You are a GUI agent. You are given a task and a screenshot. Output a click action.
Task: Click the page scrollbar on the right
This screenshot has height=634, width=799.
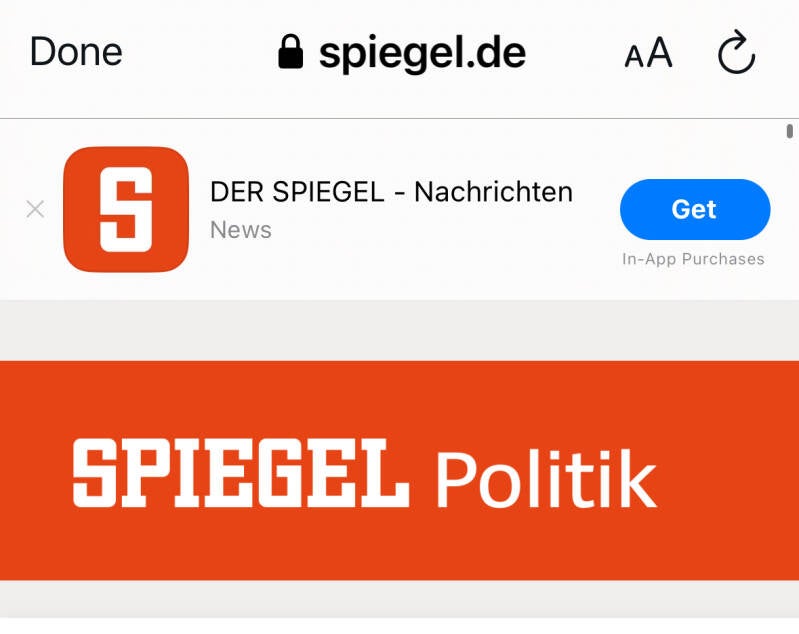790,131
